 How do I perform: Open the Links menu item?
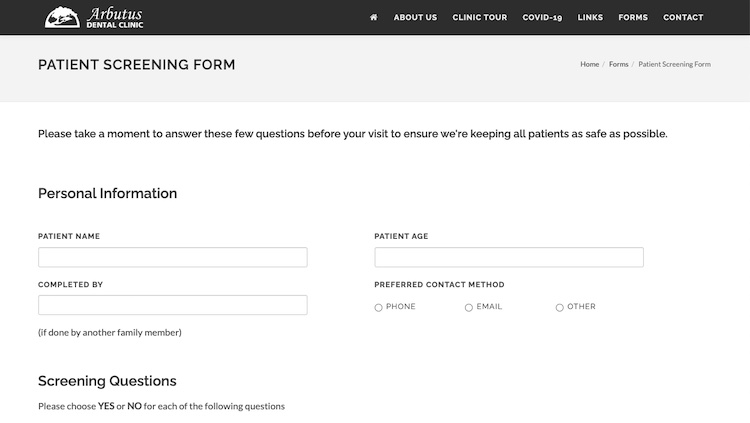click(590, 17)
